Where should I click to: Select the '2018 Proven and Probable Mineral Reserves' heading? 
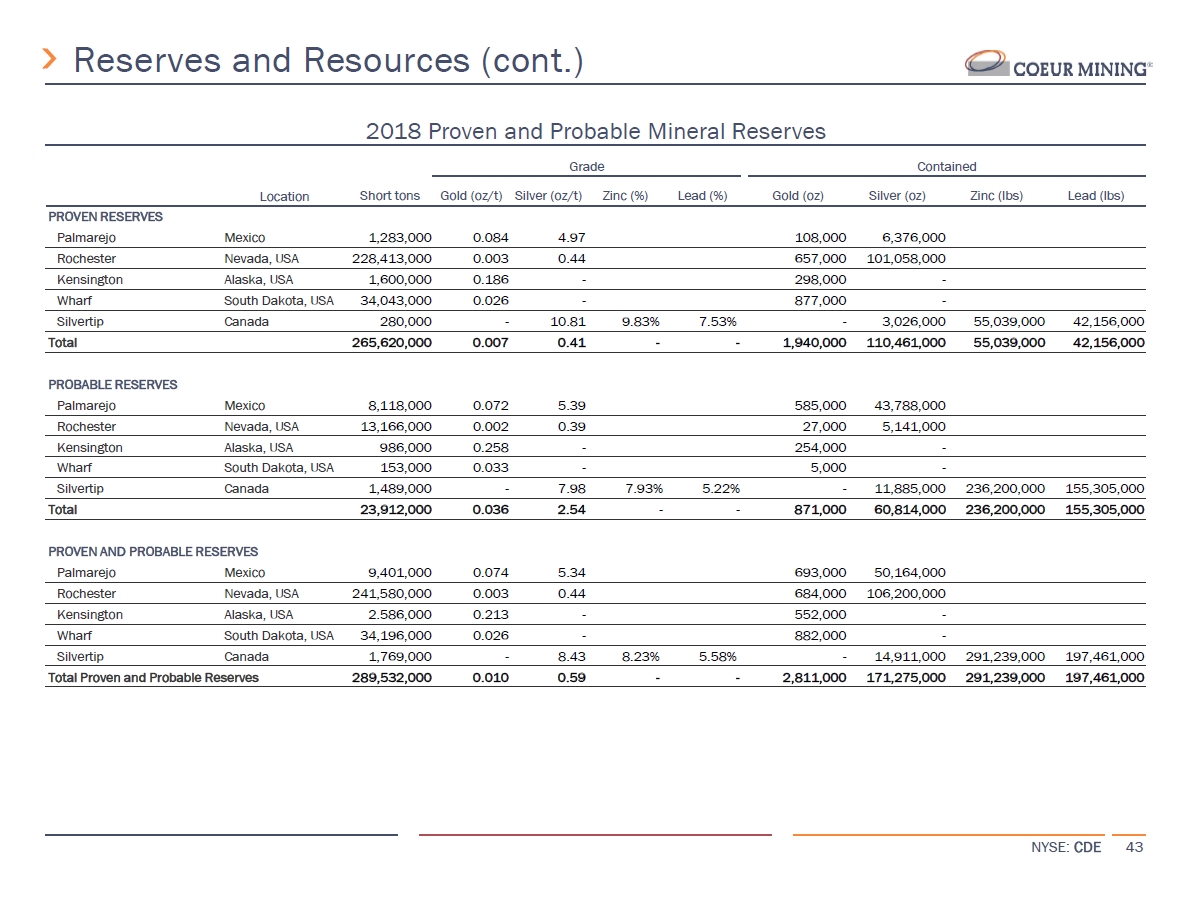pos(595,131)
